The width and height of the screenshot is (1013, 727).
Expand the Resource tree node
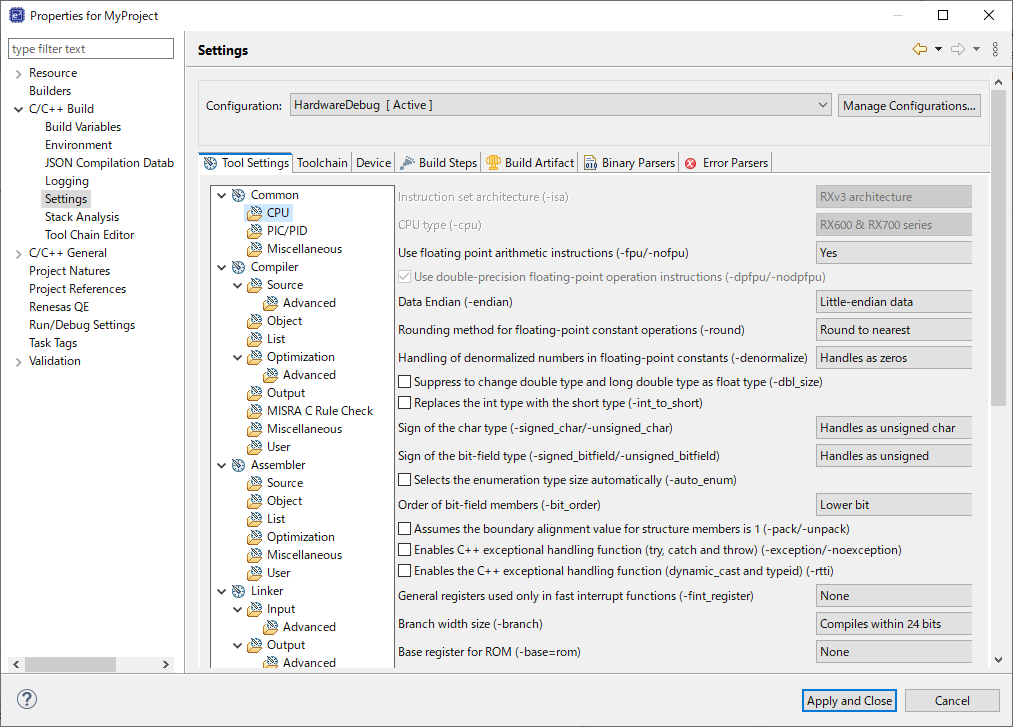click(18, 74)
